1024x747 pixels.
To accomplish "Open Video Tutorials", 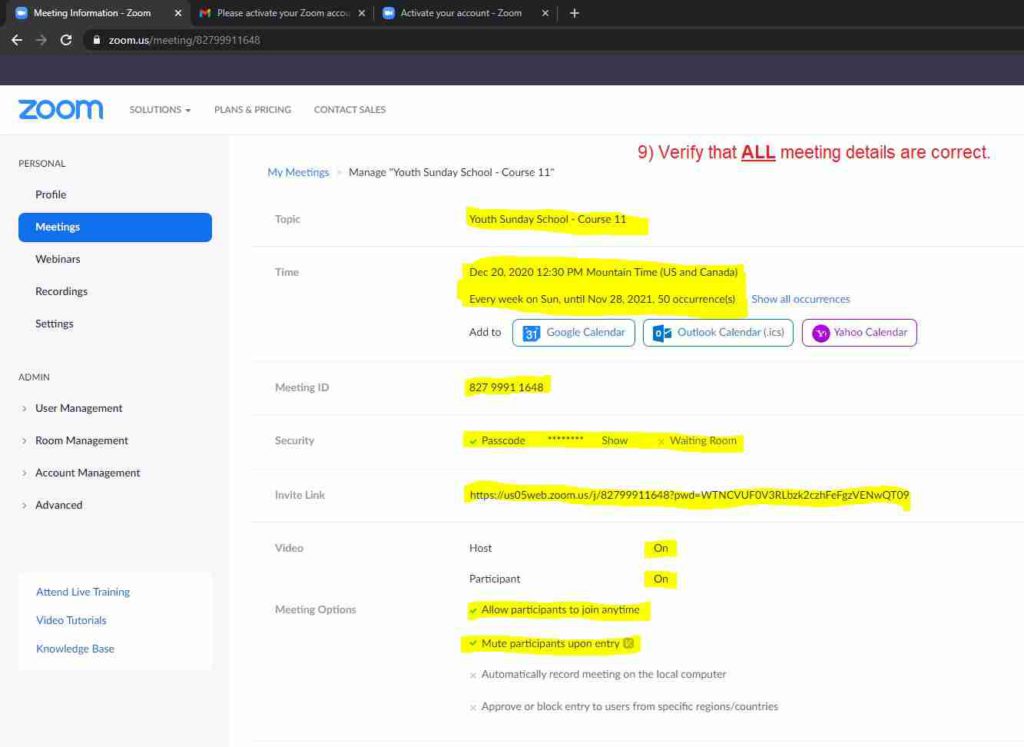I will point(71,620).
